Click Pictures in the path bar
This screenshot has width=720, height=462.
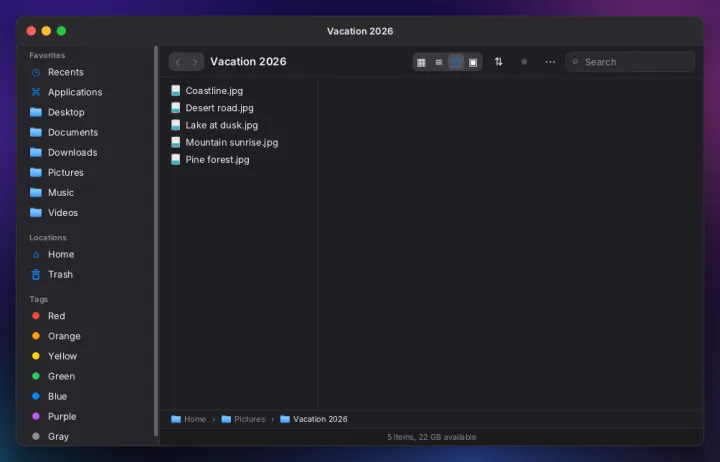click(x=243, y=419)
